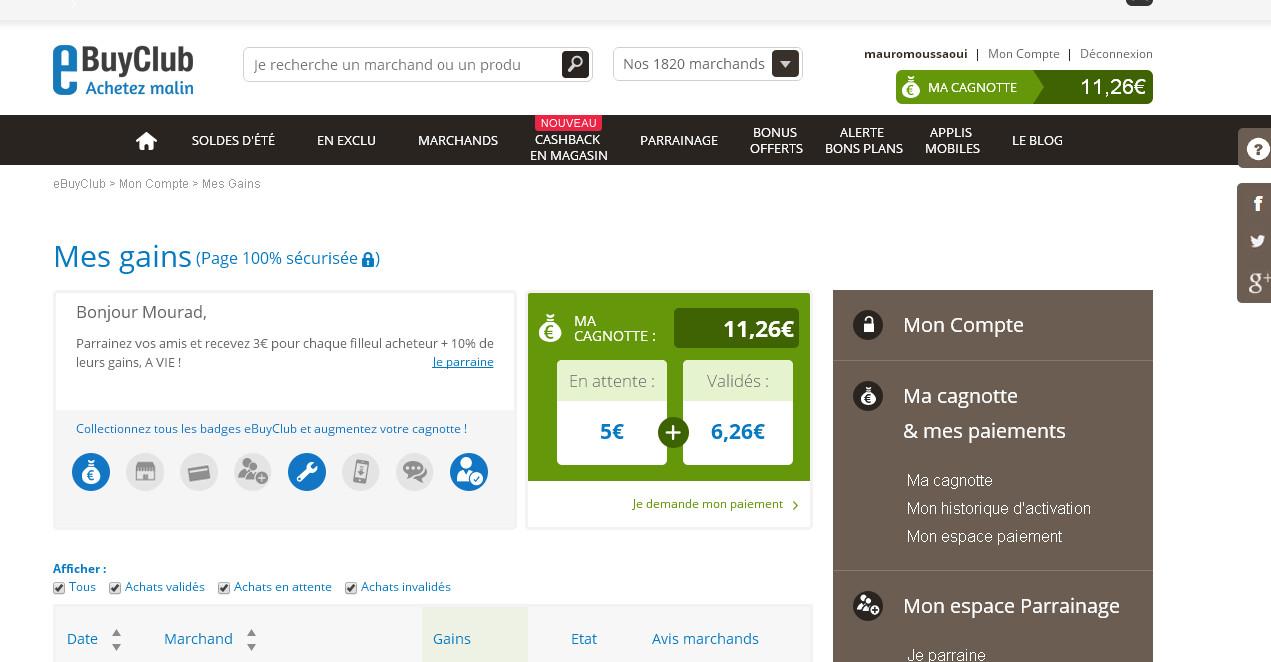
Task: Click the Mon Compte breadcrumb link
Action: click(154, 184)
